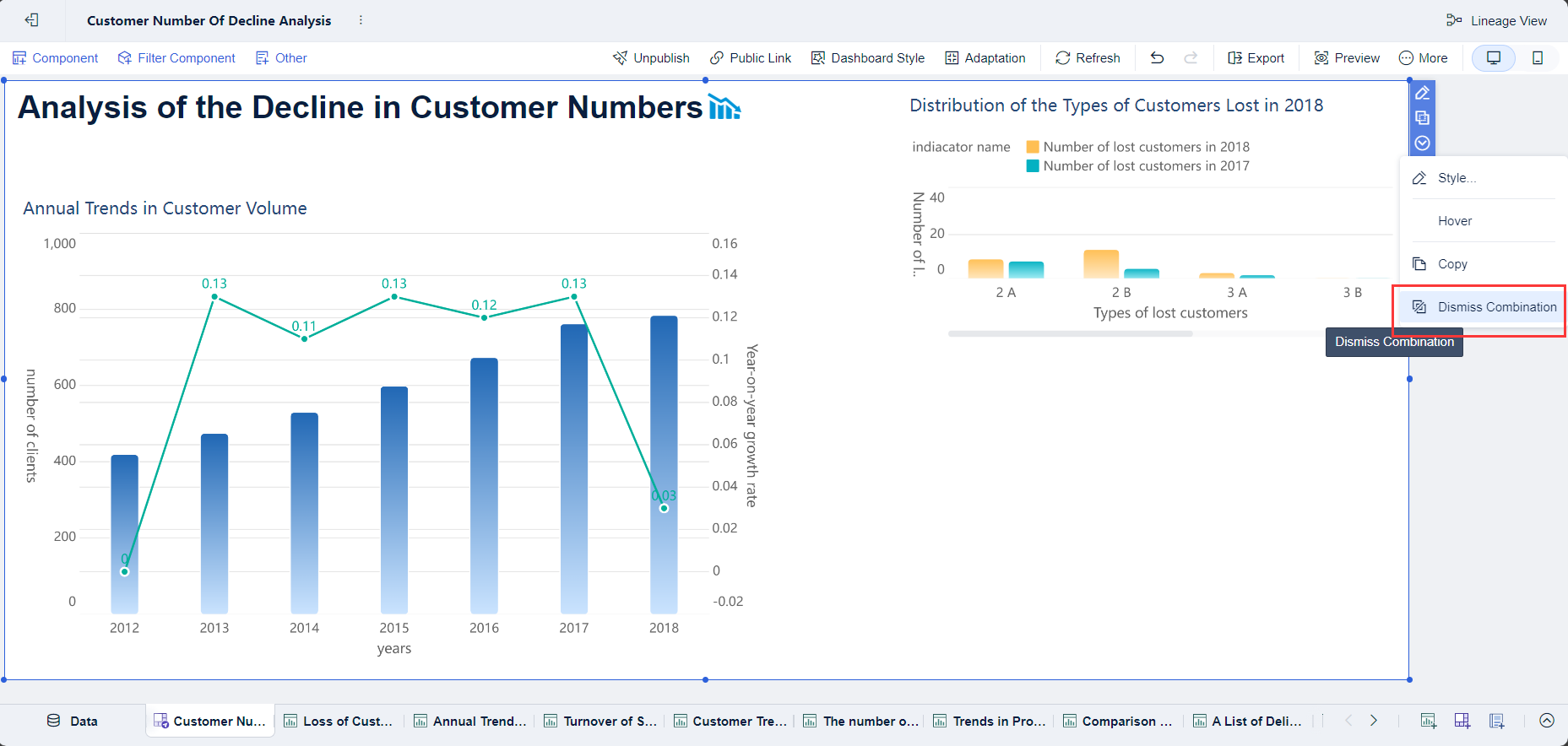
Task: Click the duplicate icon on the component toolbar
Action: click(1423, 118)
